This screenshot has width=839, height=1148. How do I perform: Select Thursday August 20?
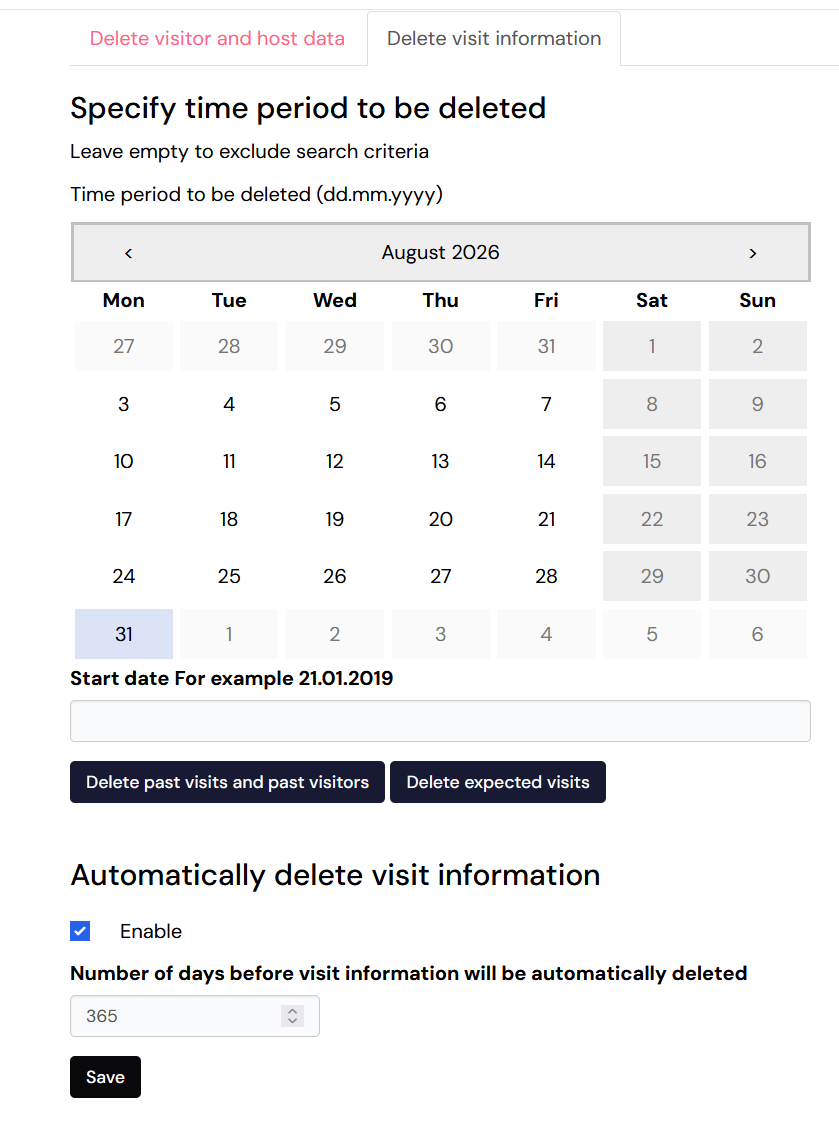pyautogui.click(x=441, y=519)
